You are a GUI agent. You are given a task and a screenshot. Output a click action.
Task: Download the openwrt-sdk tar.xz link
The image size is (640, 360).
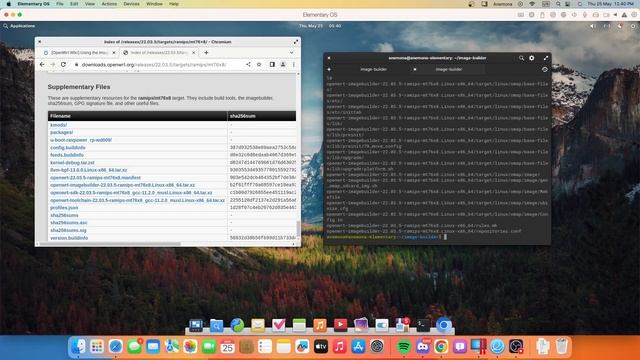131,192
